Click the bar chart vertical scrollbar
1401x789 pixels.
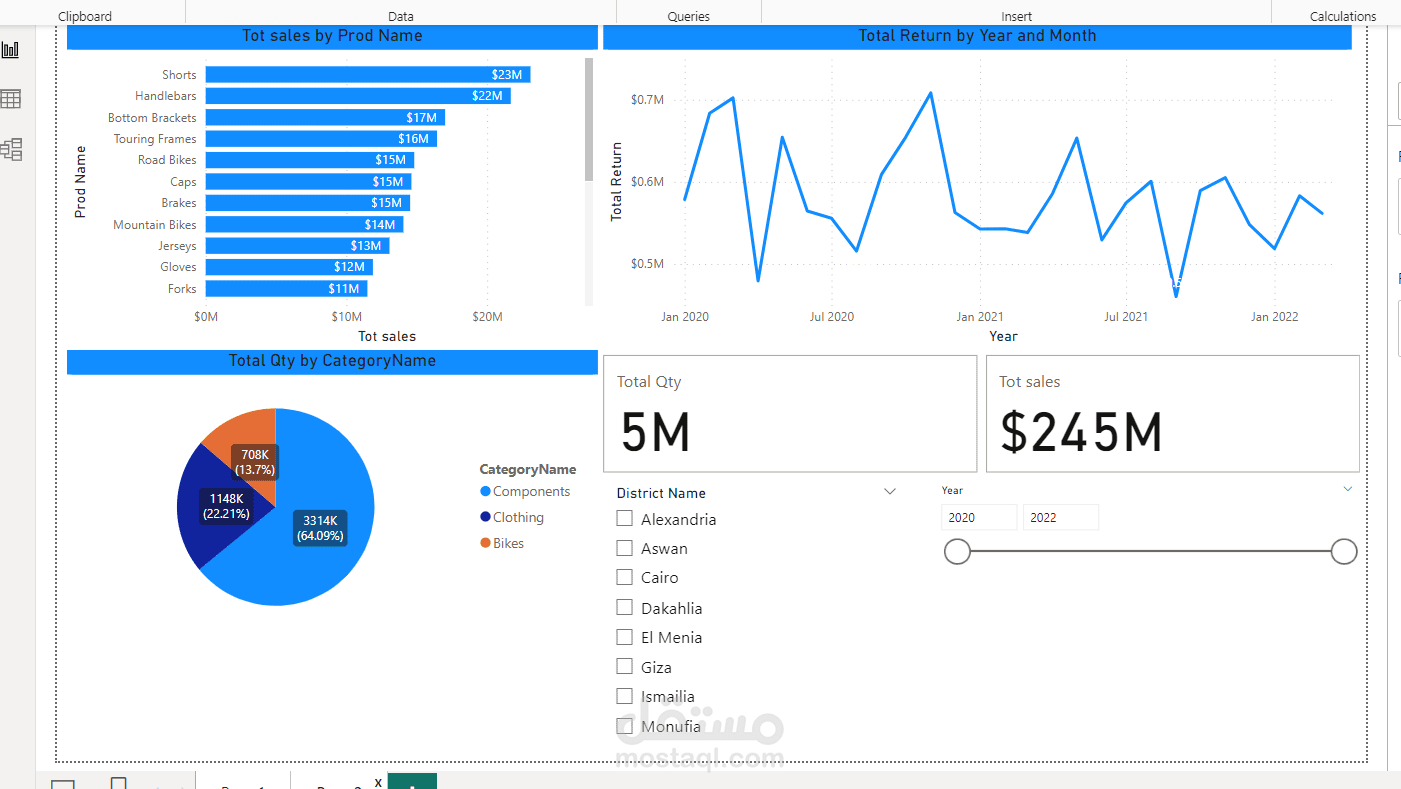[589, 120]
